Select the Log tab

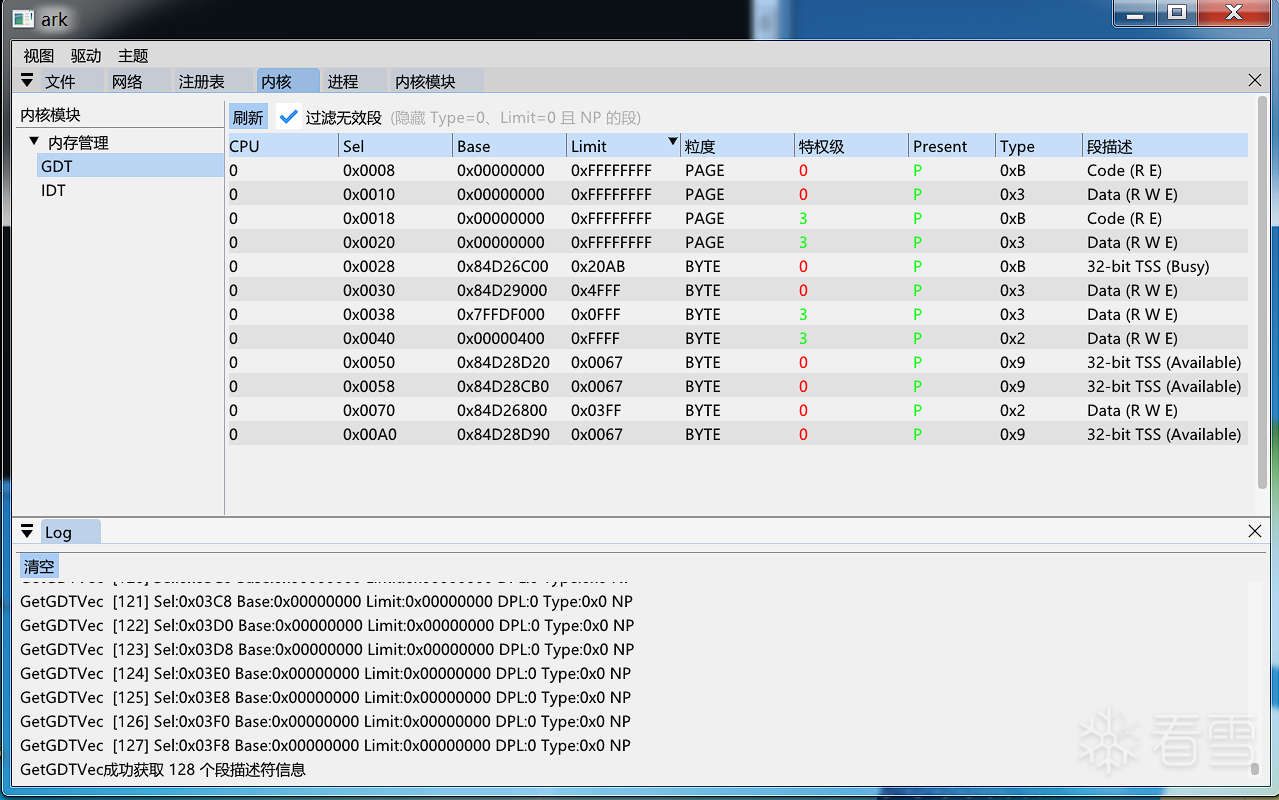(x=70, y=532)
